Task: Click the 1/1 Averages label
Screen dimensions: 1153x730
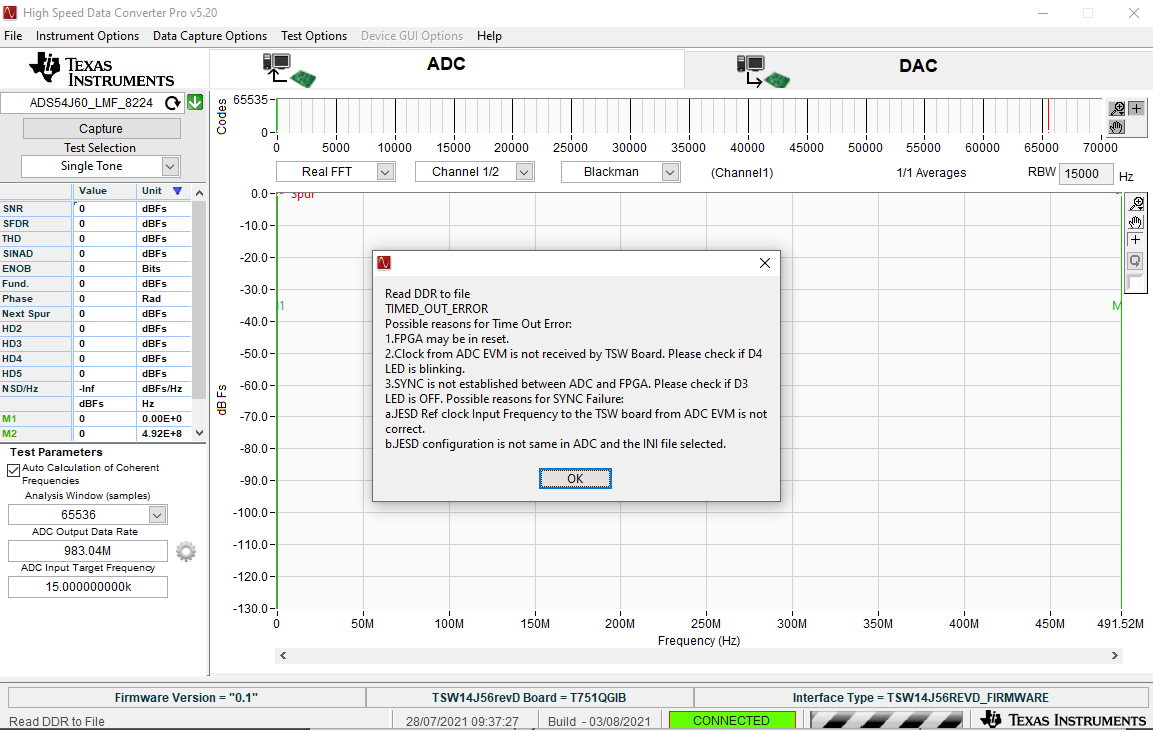Action: tap(931, 173)
